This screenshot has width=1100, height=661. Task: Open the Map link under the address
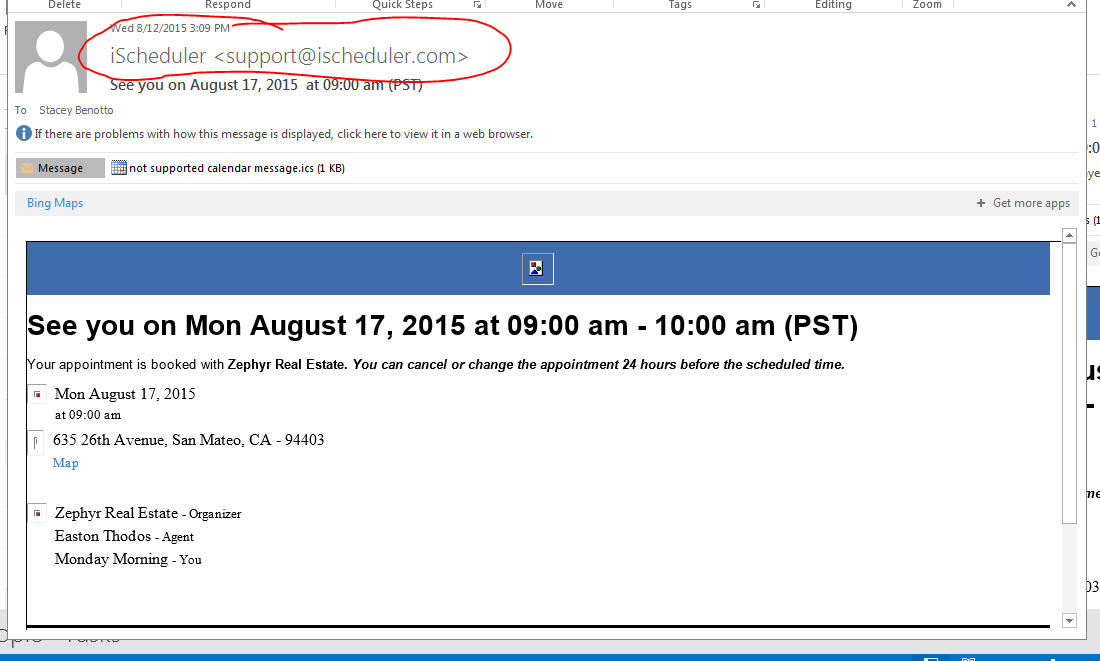point(65,463)
